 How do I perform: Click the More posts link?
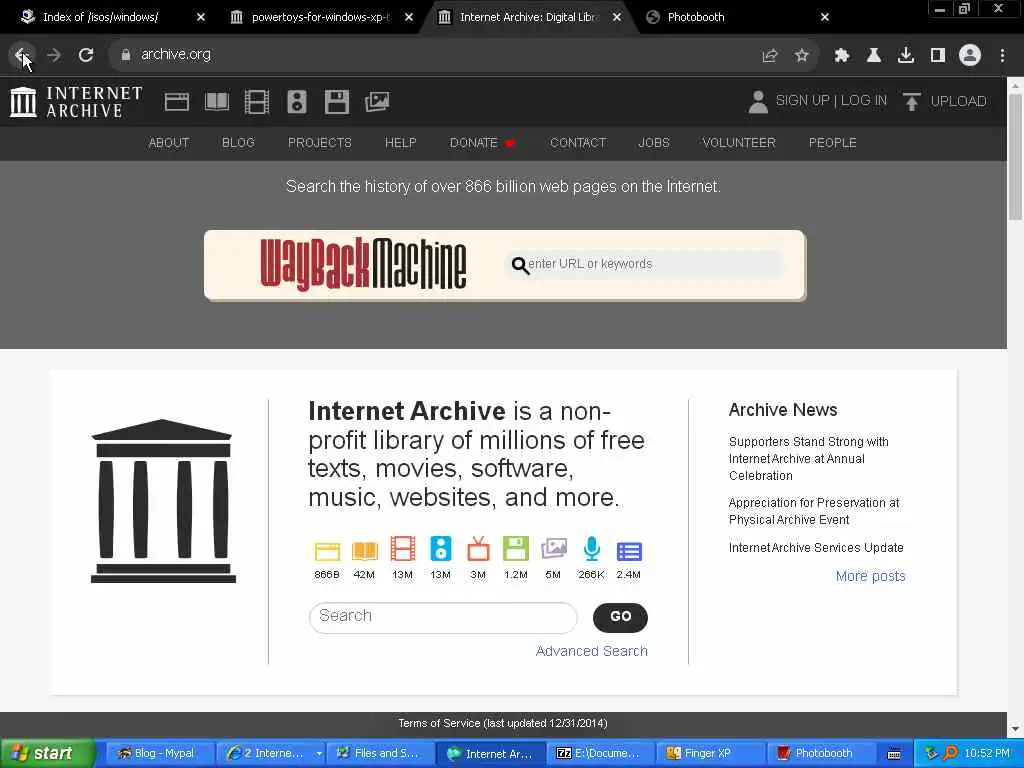pos(871,576)
